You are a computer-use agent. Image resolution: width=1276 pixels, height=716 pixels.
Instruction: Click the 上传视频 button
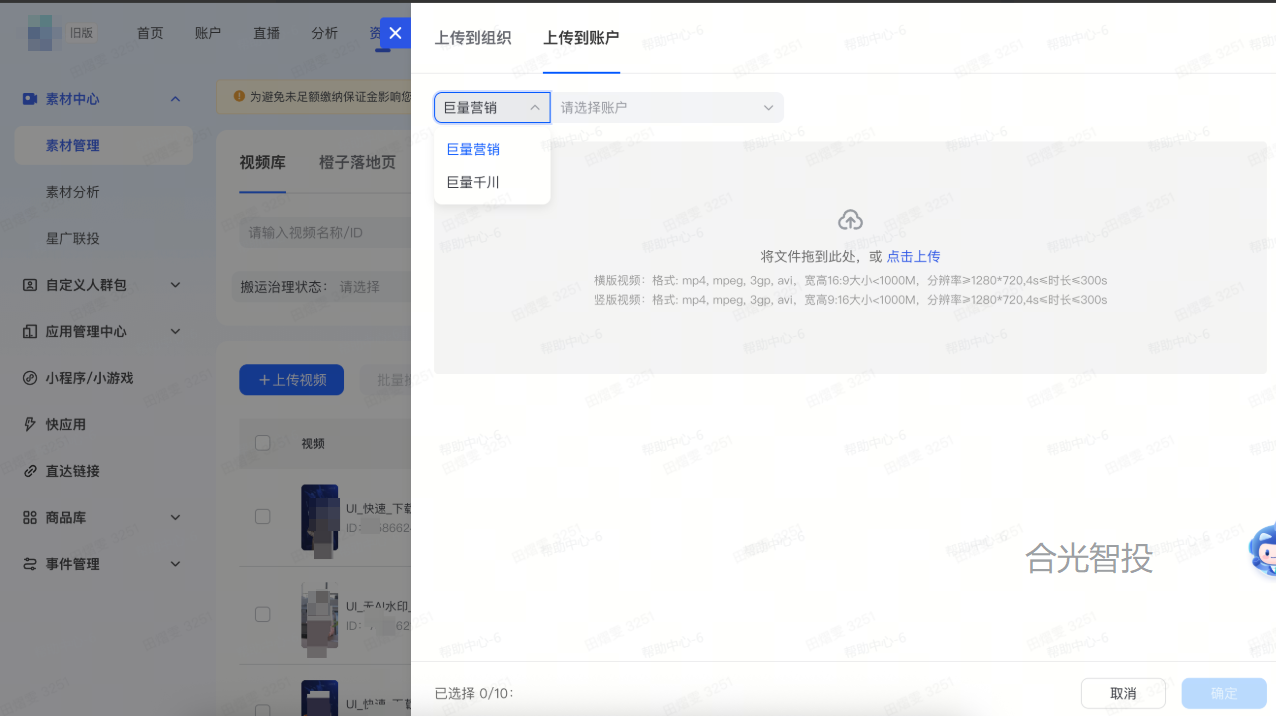(291, 380)
